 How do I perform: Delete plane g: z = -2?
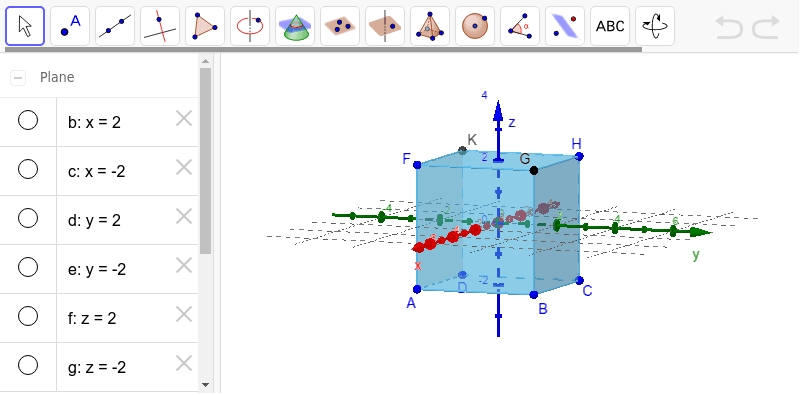pos(184,364)
